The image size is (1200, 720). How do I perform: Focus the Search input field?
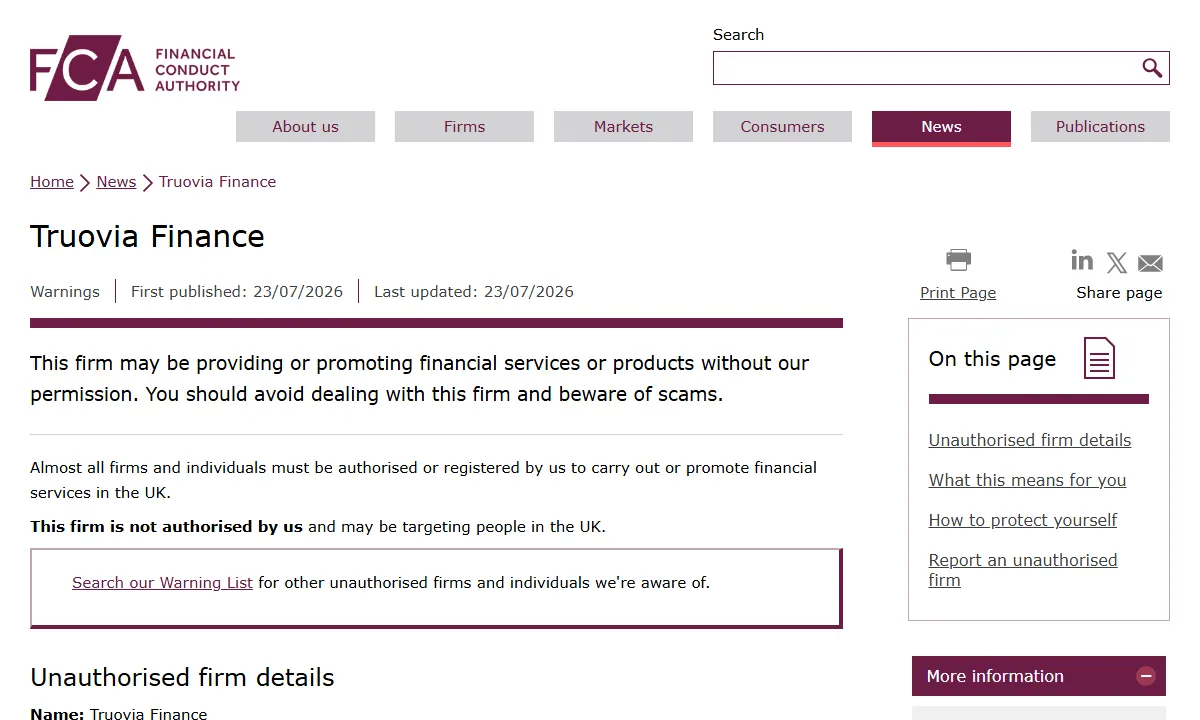pyautogui.click(x=926, y=68)
